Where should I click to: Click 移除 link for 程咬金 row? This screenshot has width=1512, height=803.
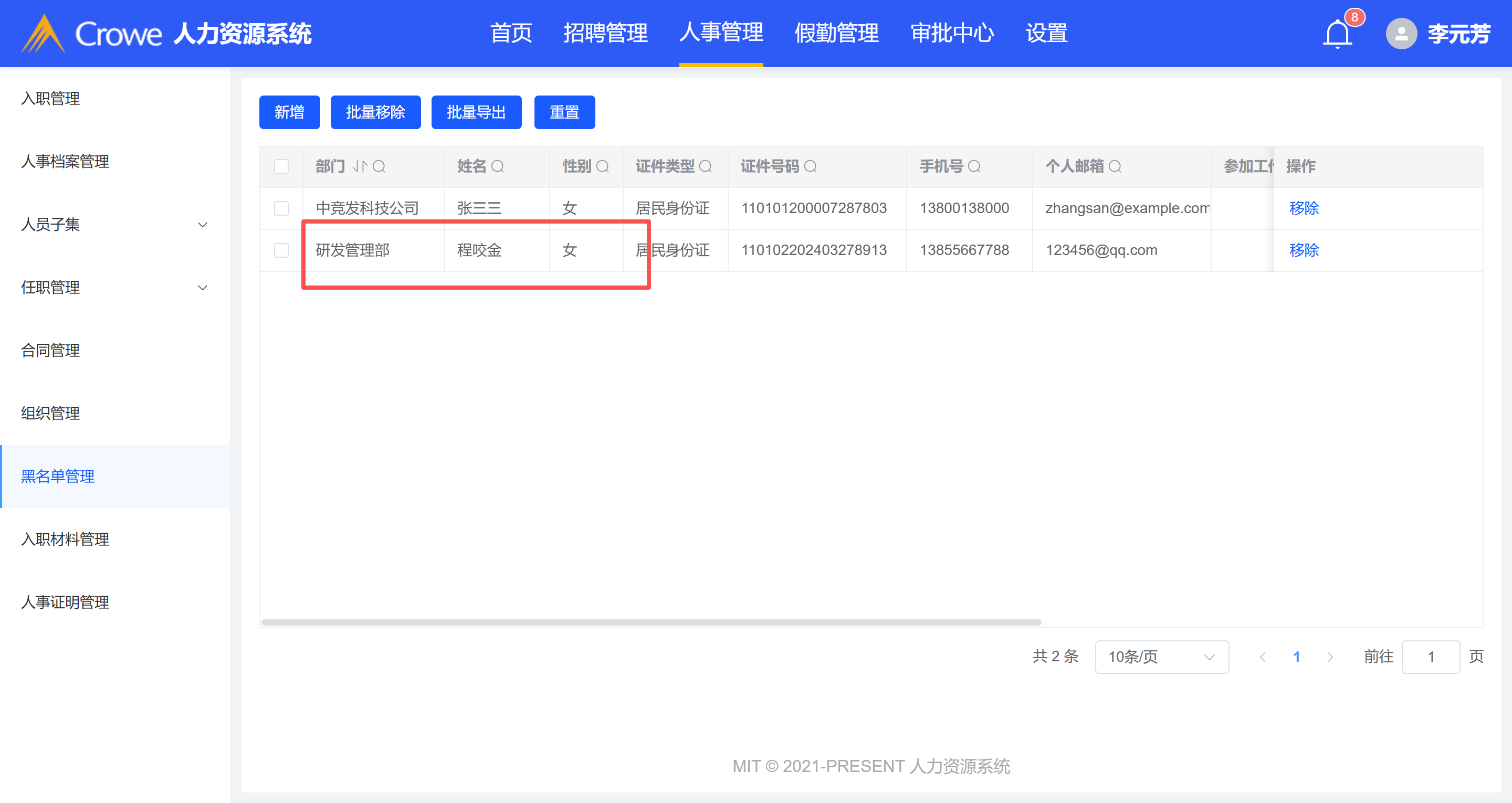1304,250
